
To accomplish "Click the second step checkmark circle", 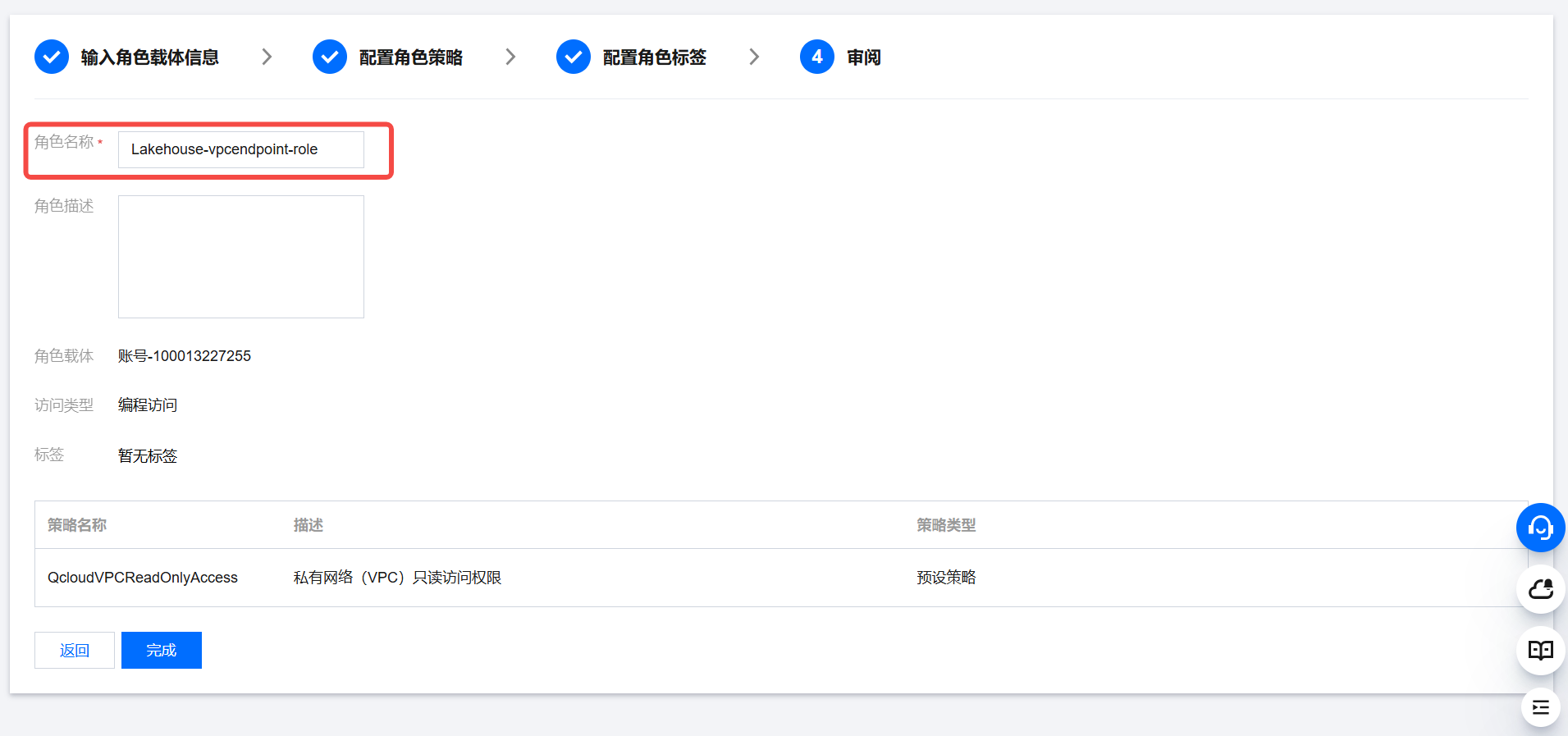I will pos(330,57).
